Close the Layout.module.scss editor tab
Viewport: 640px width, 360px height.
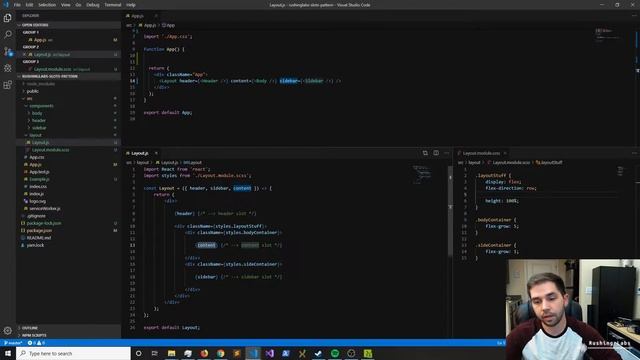505,153
